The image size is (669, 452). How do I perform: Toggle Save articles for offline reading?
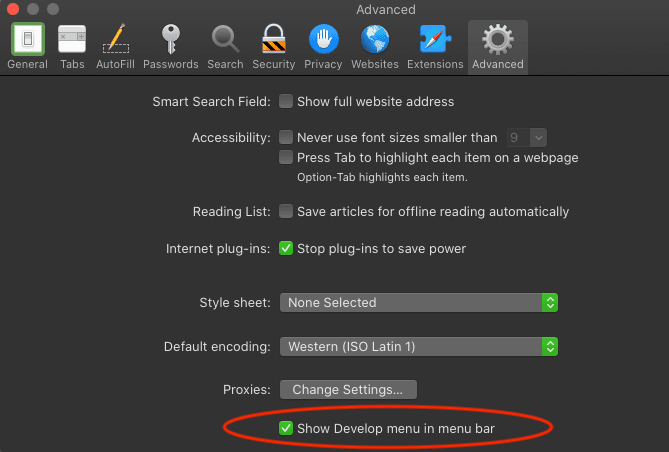click(286, 212)
